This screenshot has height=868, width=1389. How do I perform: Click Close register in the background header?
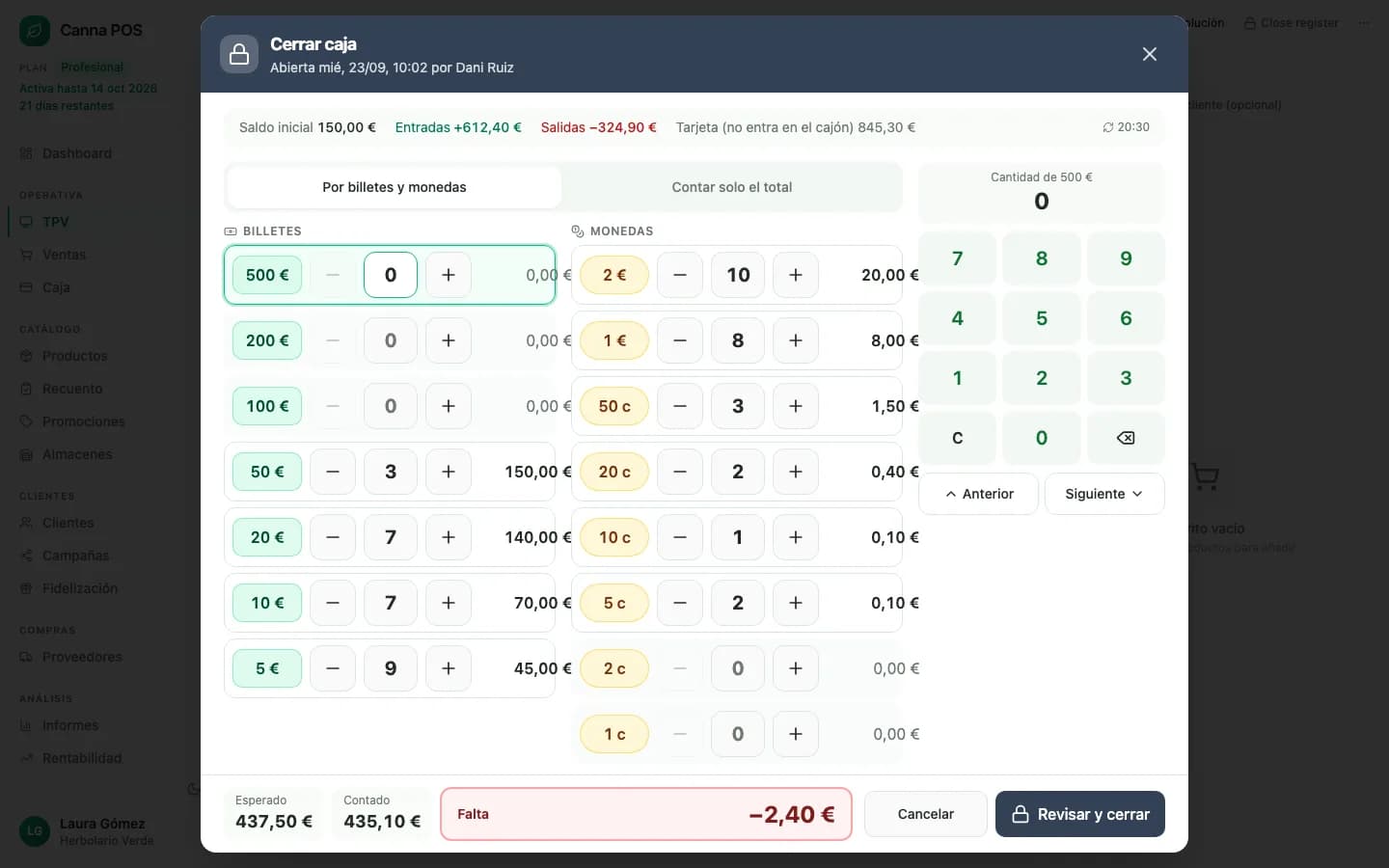coord(1291,23)
